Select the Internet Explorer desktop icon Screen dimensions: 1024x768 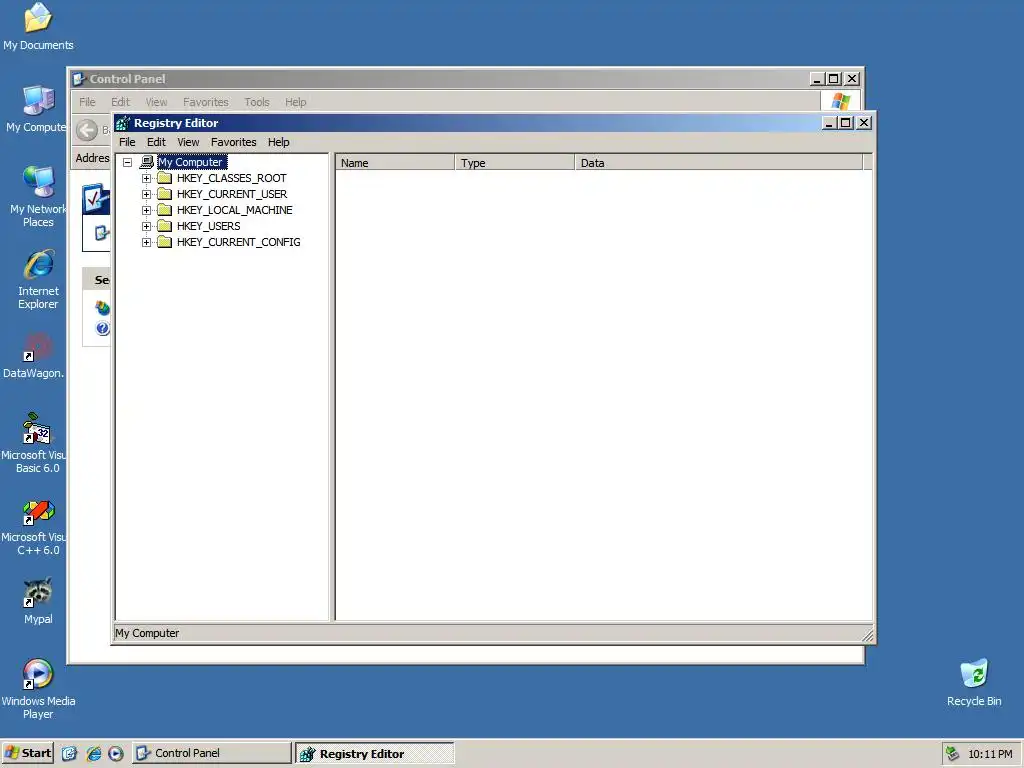[38, 279]
